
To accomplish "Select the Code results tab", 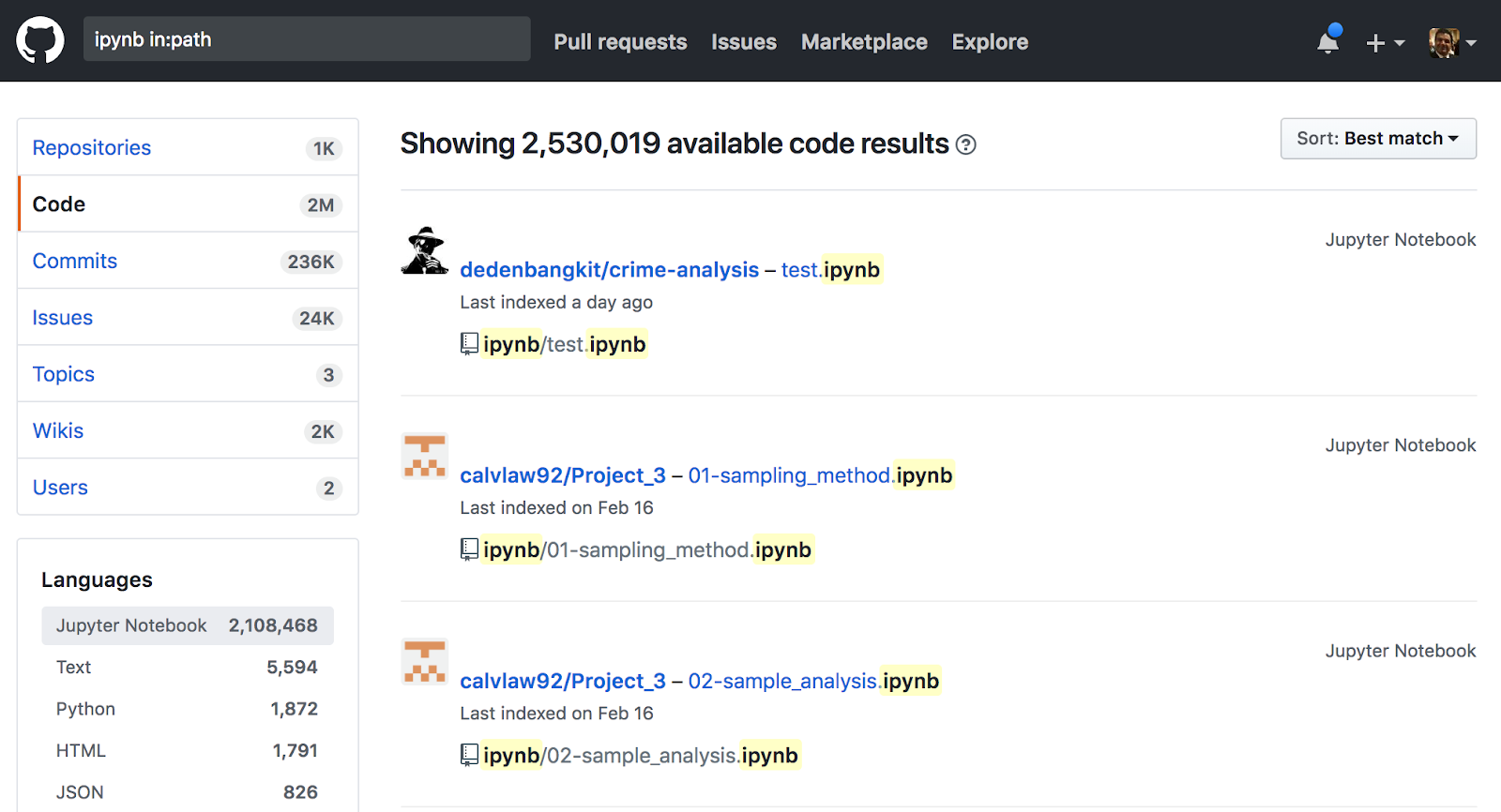I will tap(188, 204).
